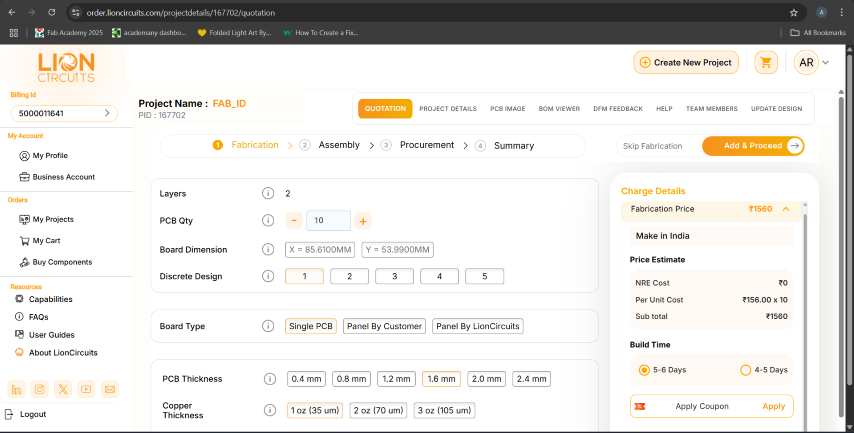Collapse the Fabrication Price section chevron
The height and width of the screenshot is (433, 854).
point(786,209)
